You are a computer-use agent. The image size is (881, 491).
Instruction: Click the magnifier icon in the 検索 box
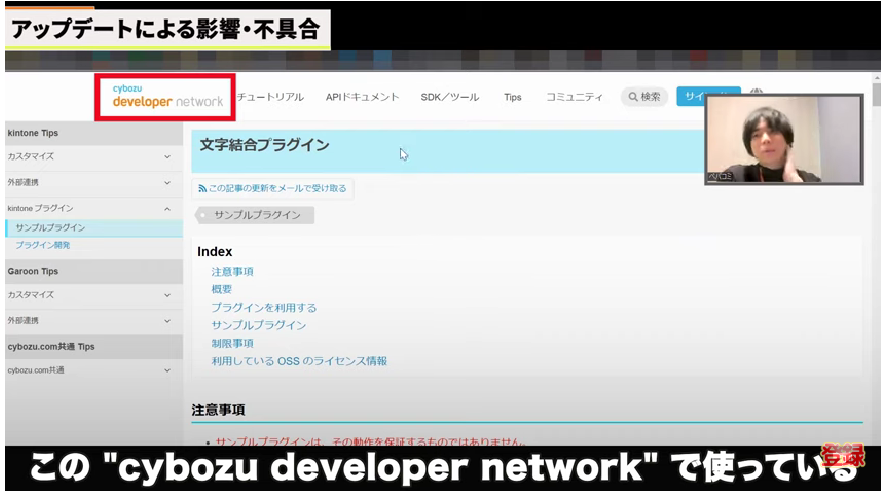click(x=632, y=97)
